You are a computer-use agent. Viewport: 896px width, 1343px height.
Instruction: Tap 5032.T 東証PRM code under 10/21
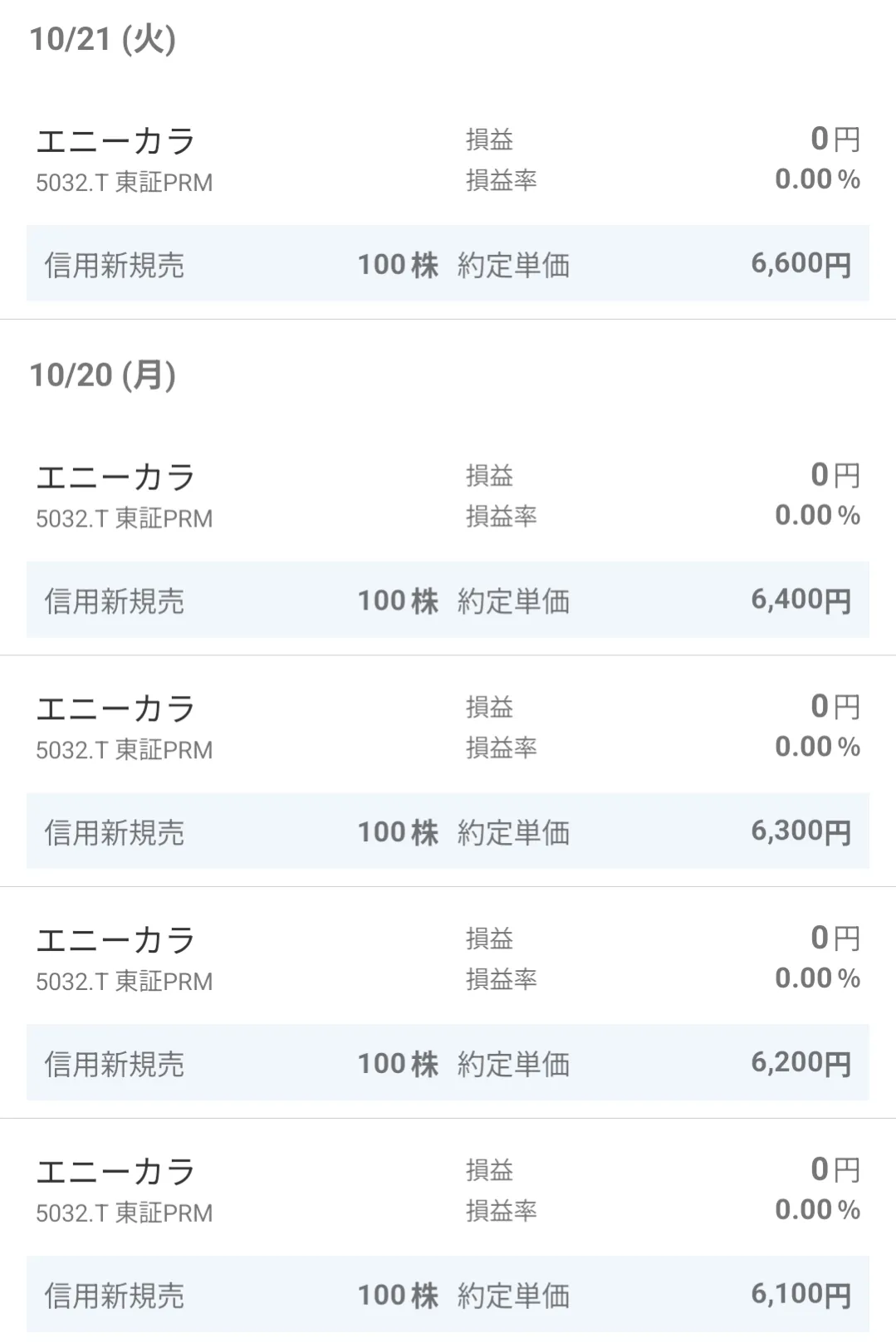coord(125,183)
